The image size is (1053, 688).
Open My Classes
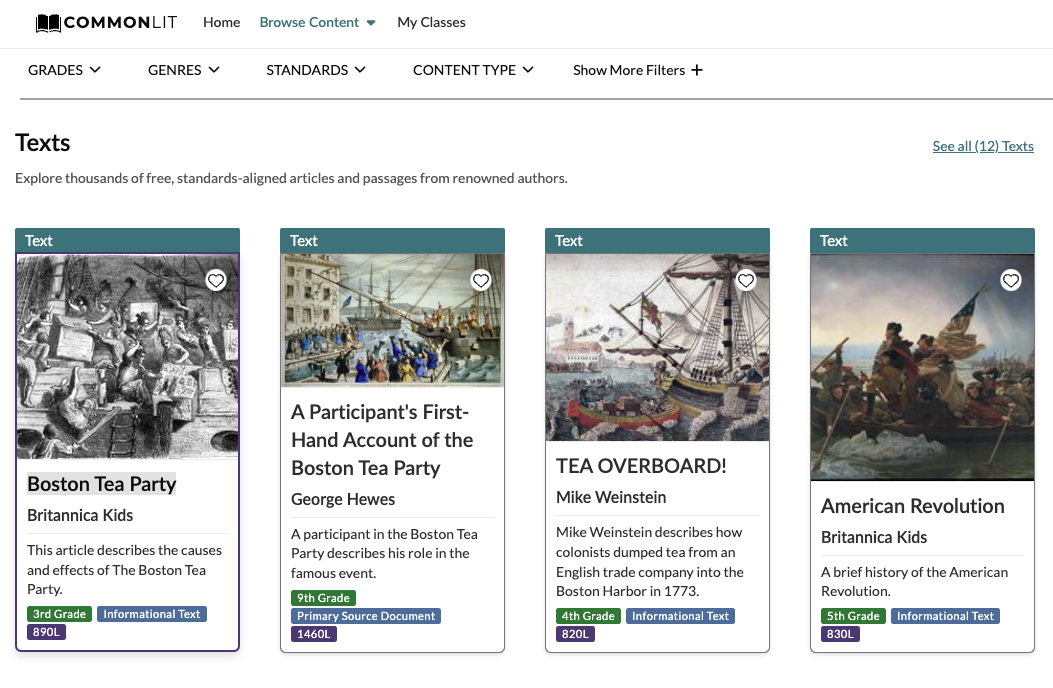coord(431,22)
